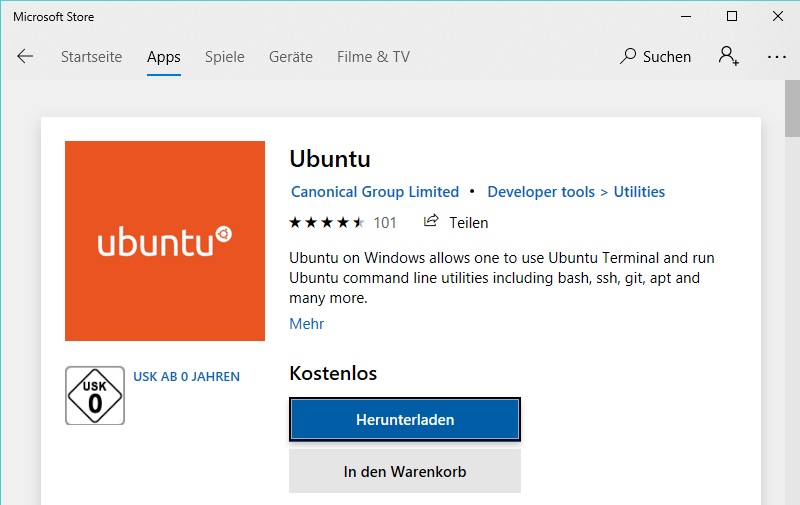Go back with the arrow icon
800x505 pixels.
click(25, 56)
